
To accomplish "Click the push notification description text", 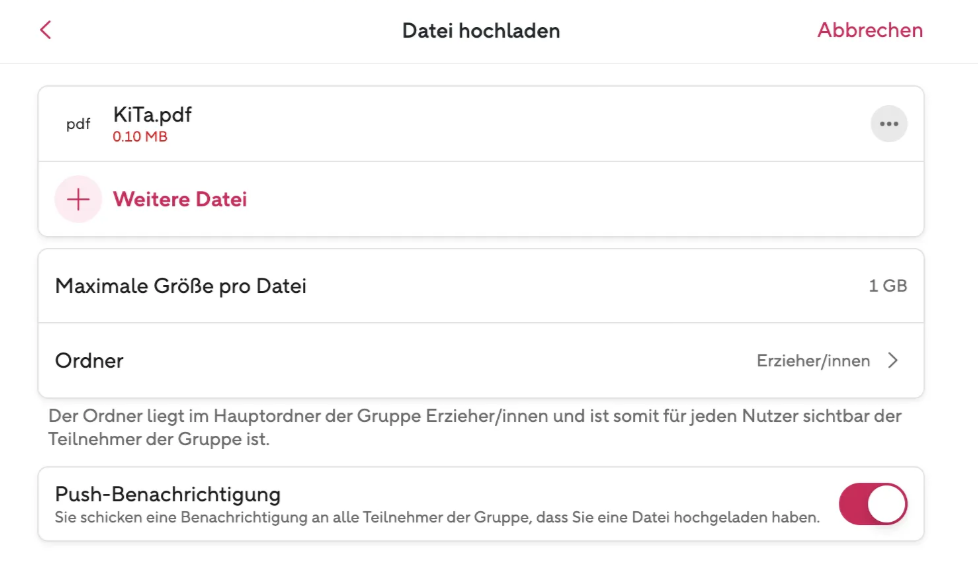I will click(x=437, y=518).
